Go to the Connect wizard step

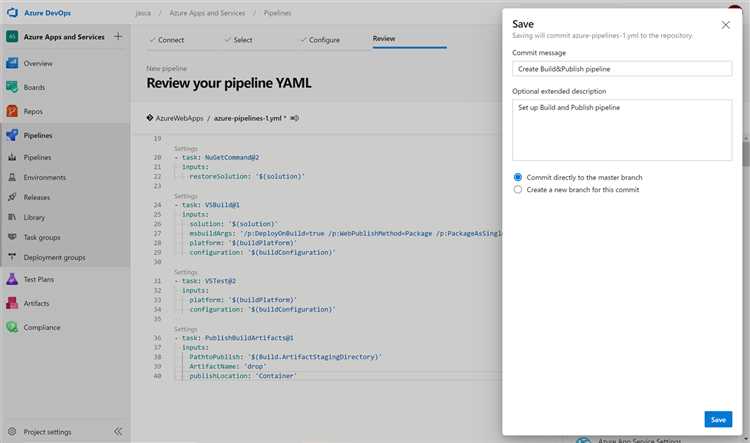point(167,40)
